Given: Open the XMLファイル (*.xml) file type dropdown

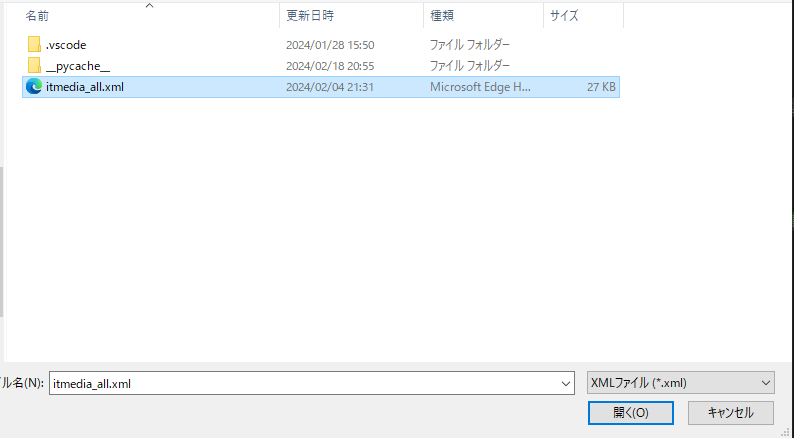Looking at the screenshot, I should point(680,383).
